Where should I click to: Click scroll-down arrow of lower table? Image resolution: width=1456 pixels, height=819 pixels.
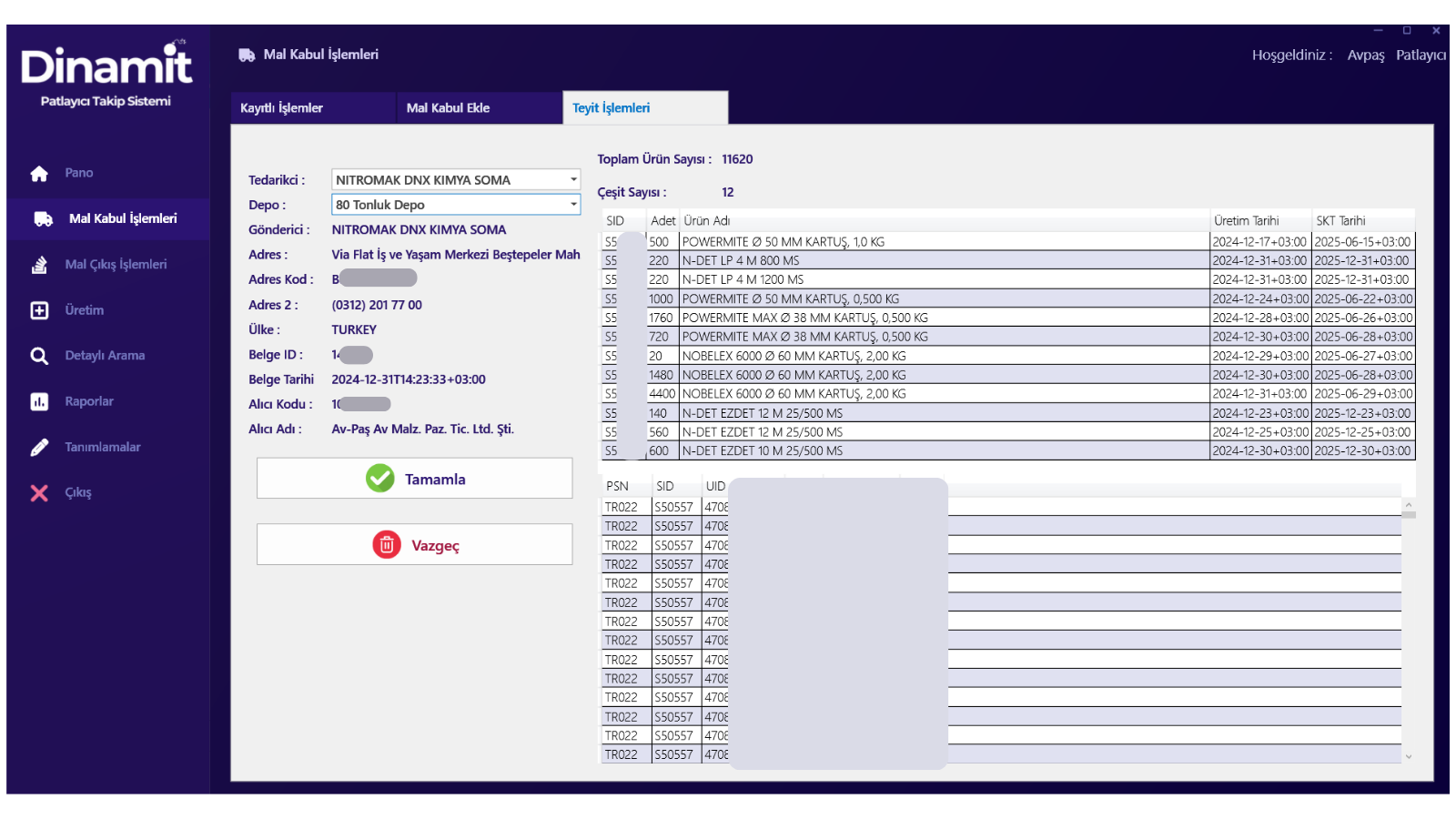1409,757
